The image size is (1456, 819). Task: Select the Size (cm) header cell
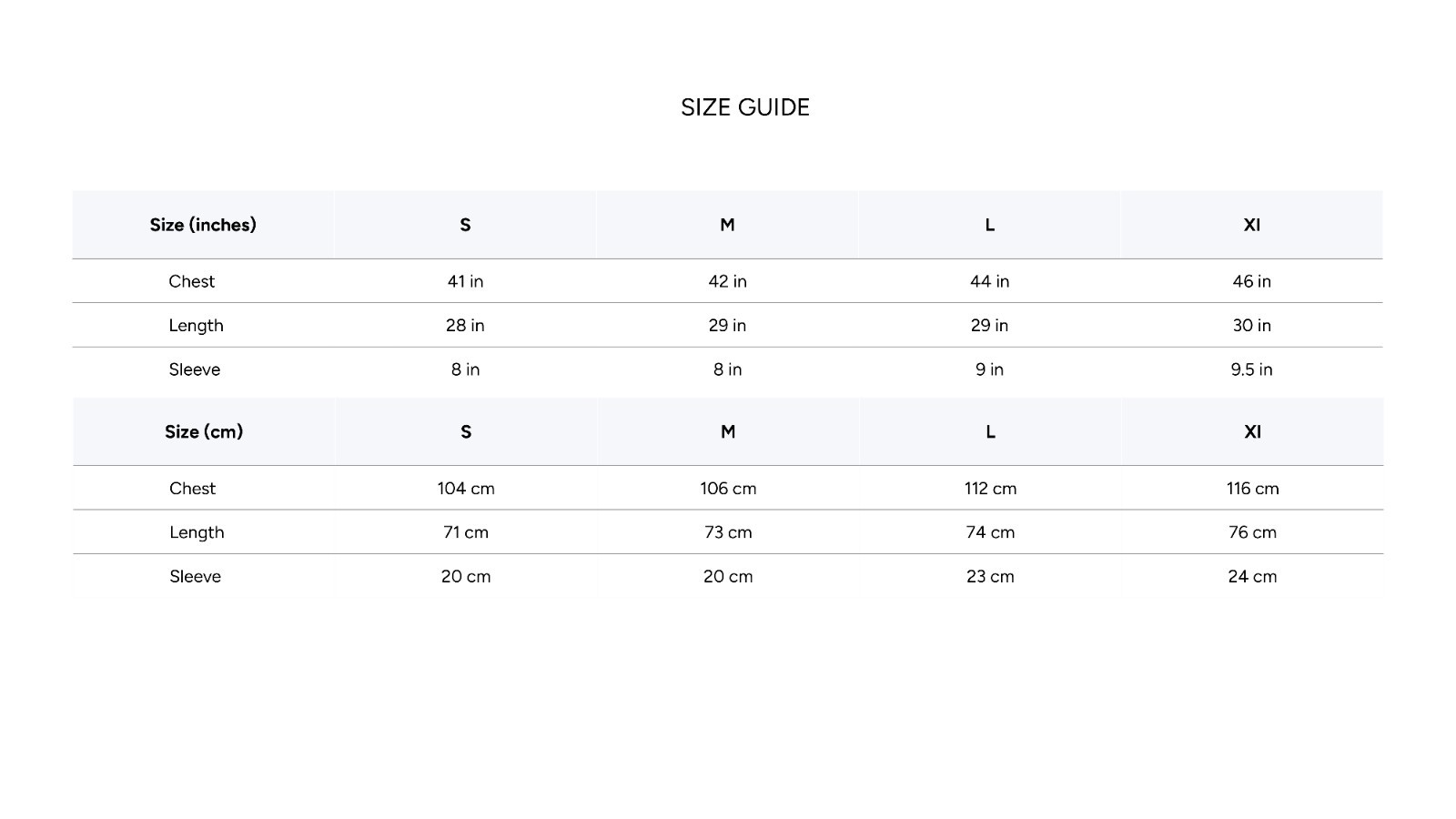[x=204, y=431]
